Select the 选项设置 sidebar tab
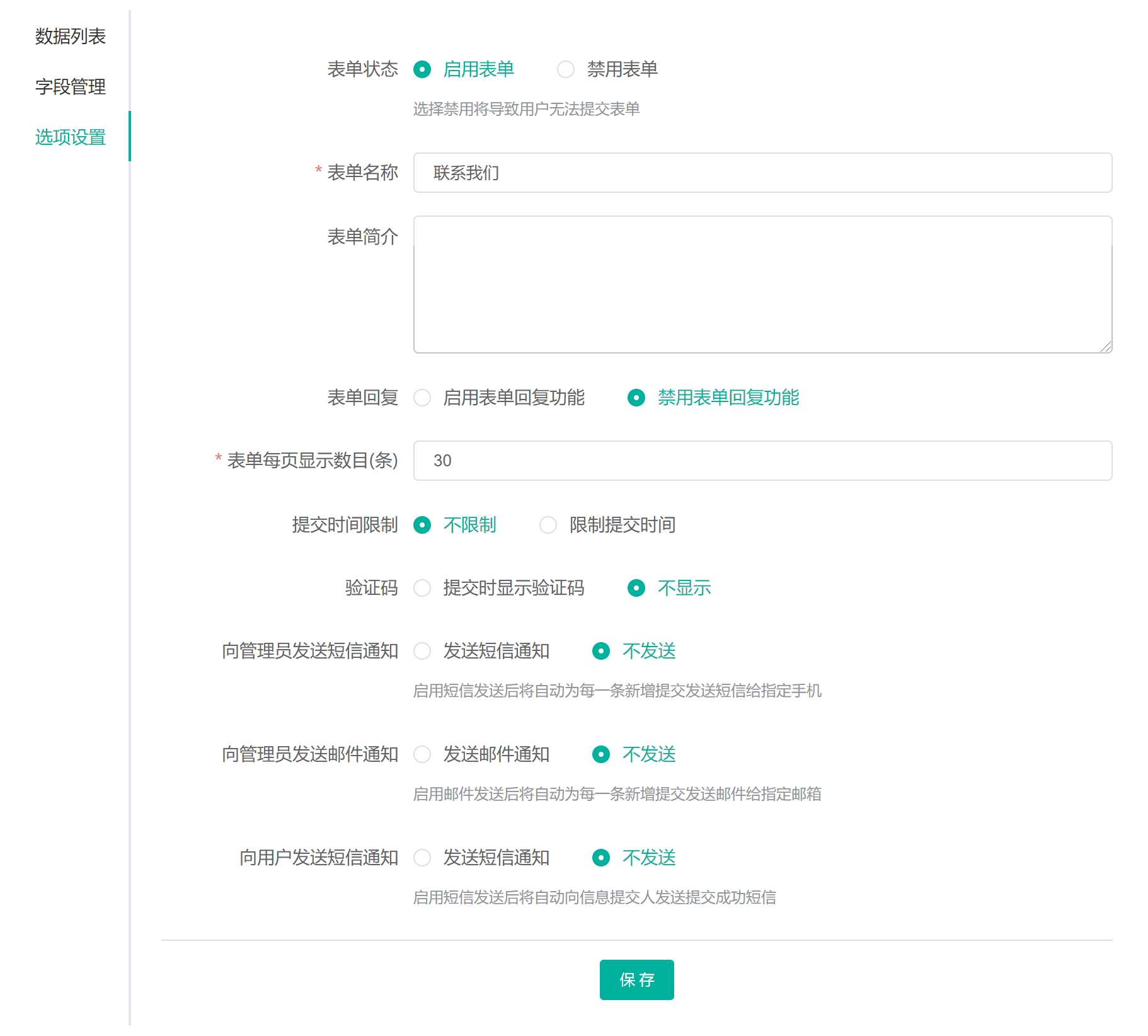Image resolution: width=1148 pixels, height=1036 pixels. 70,137
